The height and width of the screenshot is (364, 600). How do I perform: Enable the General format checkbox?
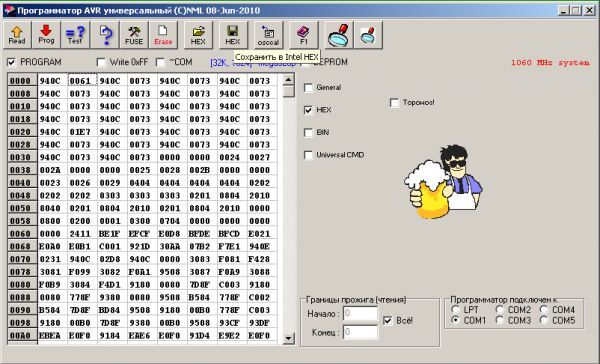click(308, 88)
